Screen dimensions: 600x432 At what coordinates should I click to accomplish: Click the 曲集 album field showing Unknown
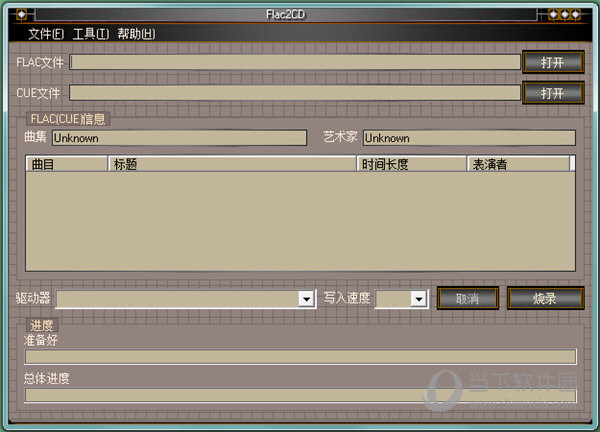click(x=179, y=138)
